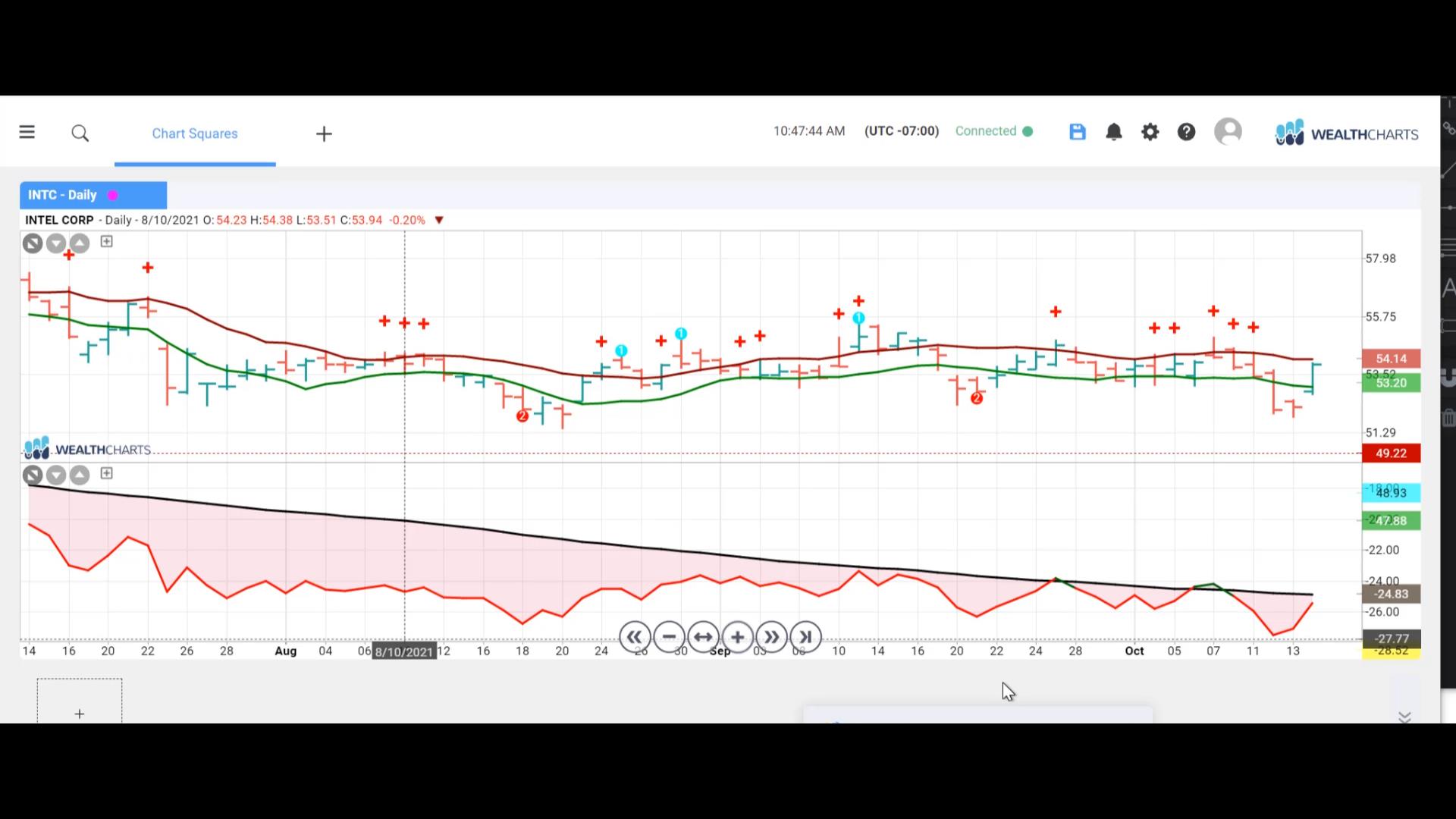Click the green 47.88 axis label
The width and height of the screenshot is (1456, 819).
coord(1391,521)
